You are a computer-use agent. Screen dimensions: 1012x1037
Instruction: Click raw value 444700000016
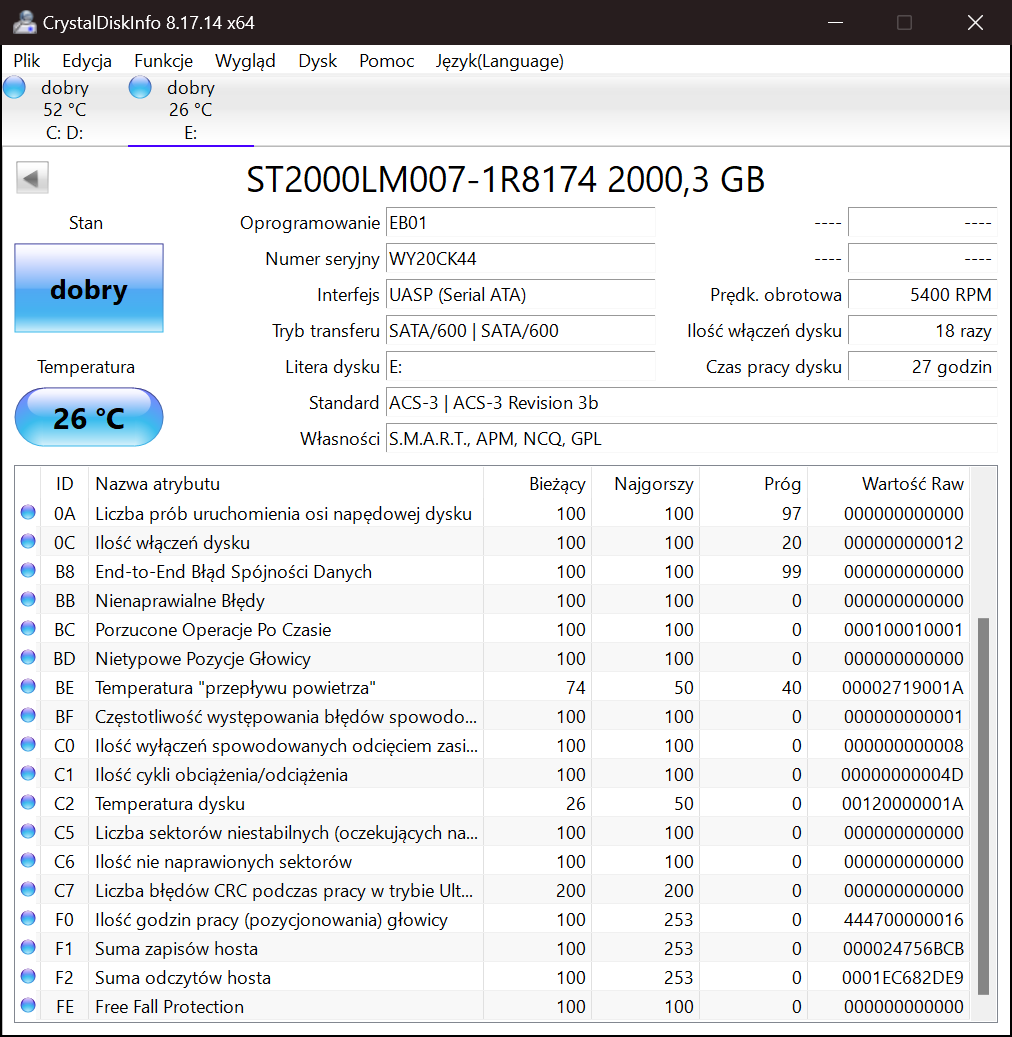pos(903,919)
